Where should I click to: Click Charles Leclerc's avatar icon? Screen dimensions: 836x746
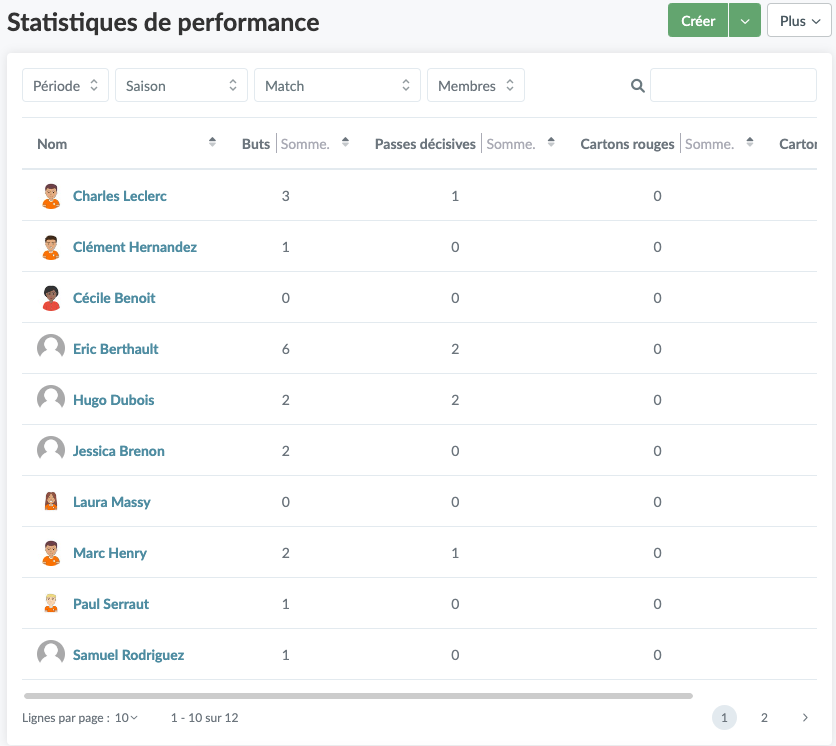tap(51, 196)
